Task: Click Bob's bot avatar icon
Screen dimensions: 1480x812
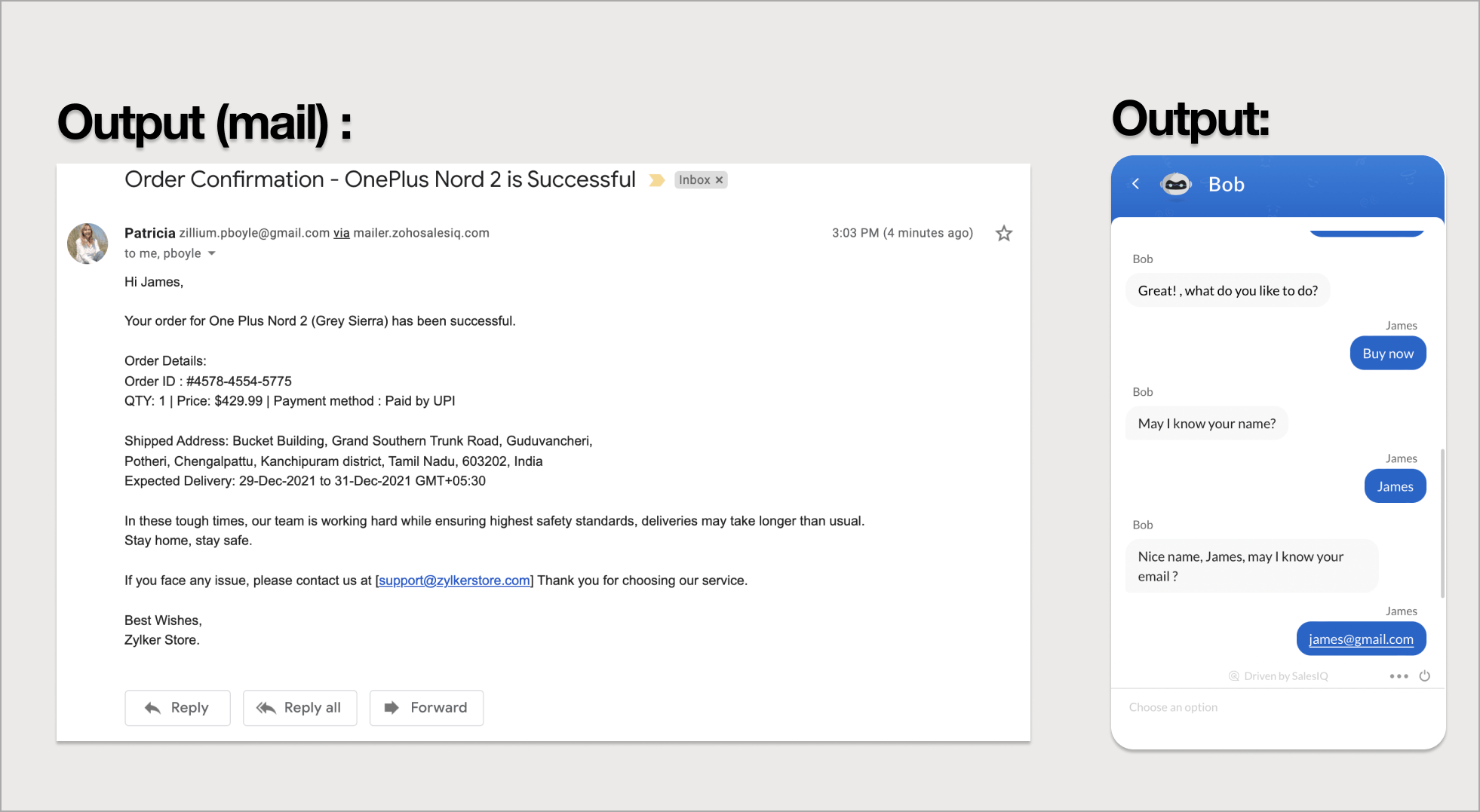Action: (1175, 184)
